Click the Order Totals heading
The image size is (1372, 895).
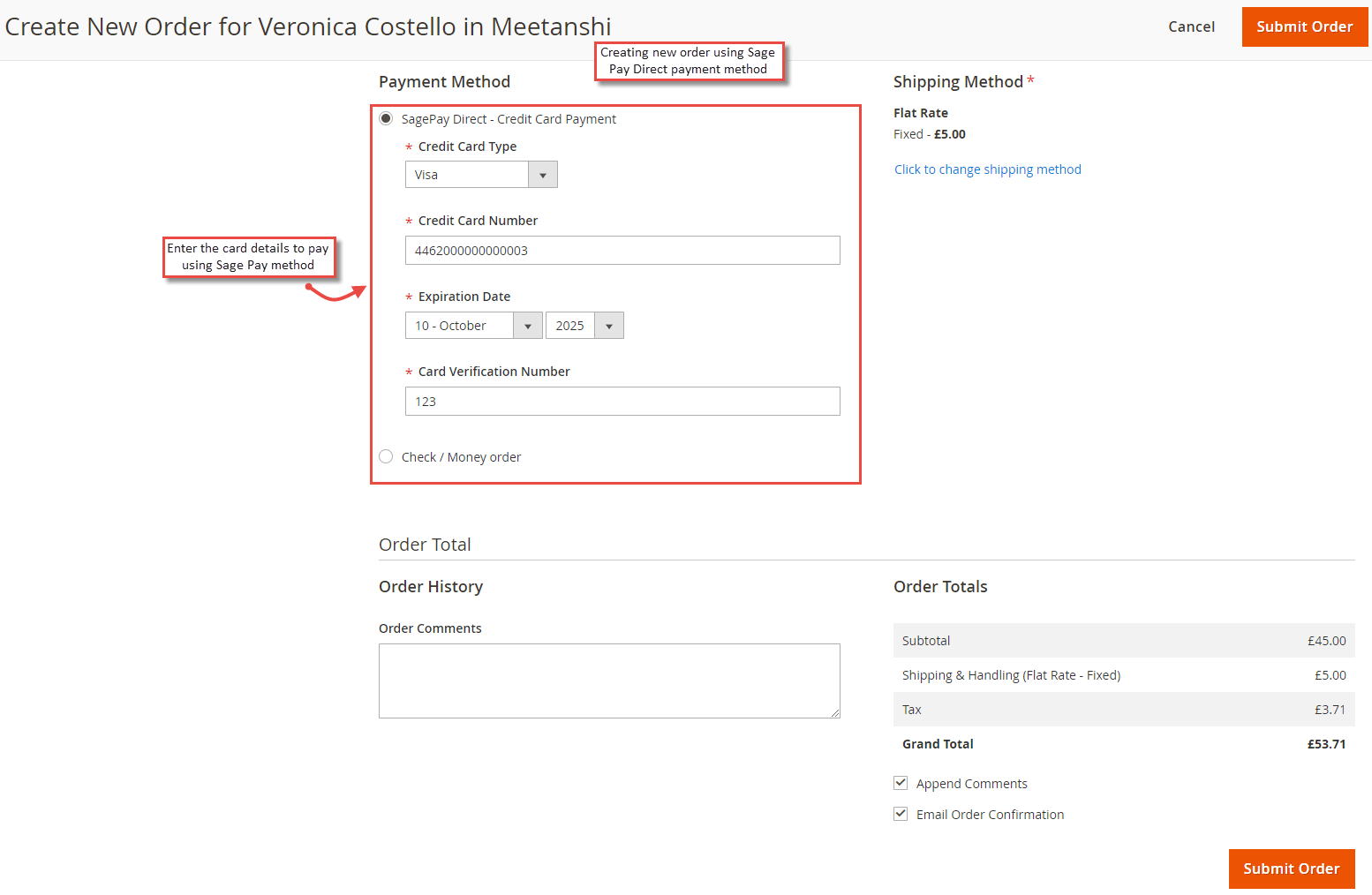(x=940, y=587)
